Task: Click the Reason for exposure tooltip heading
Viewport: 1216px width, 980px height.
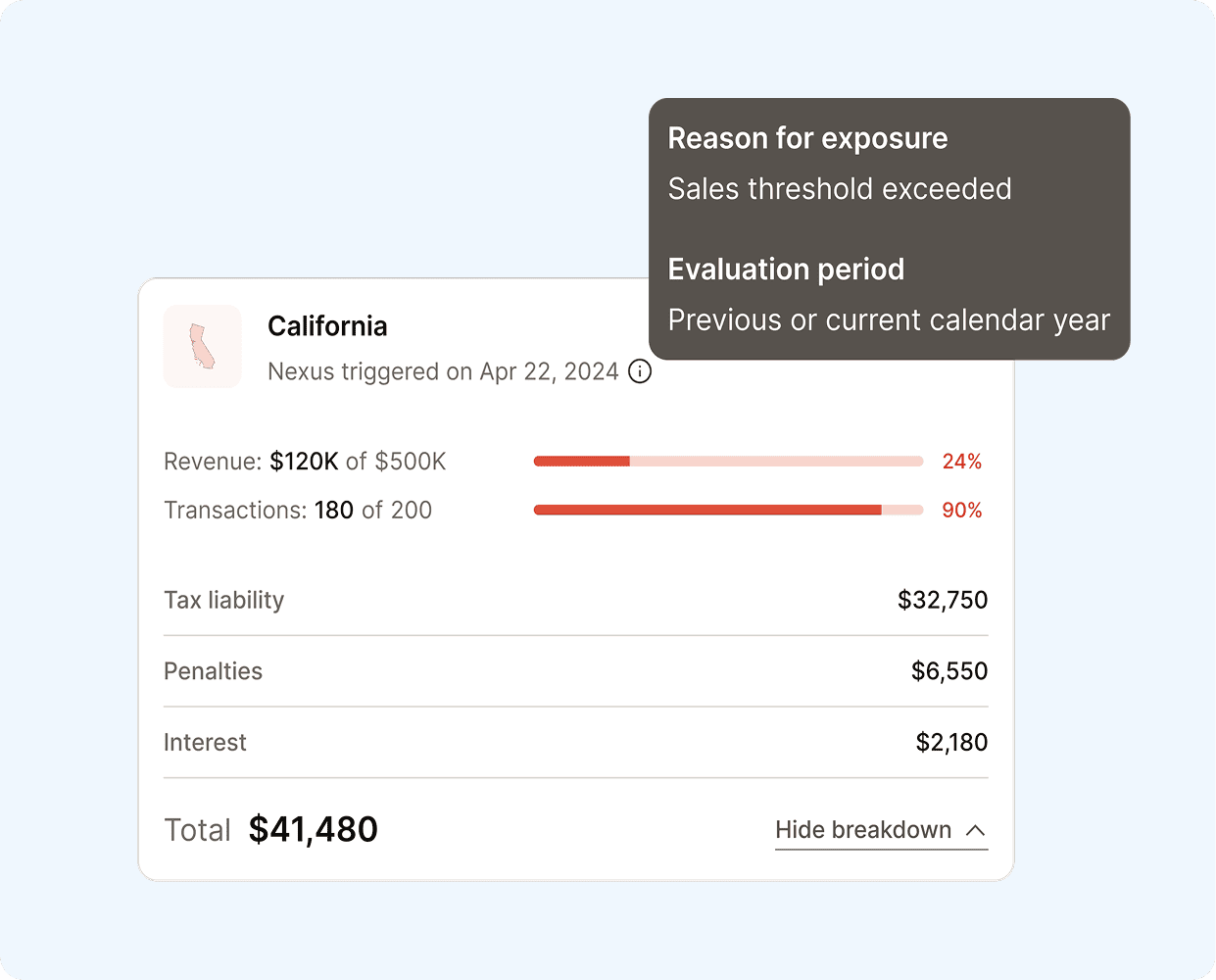Action: click(807, 138)
